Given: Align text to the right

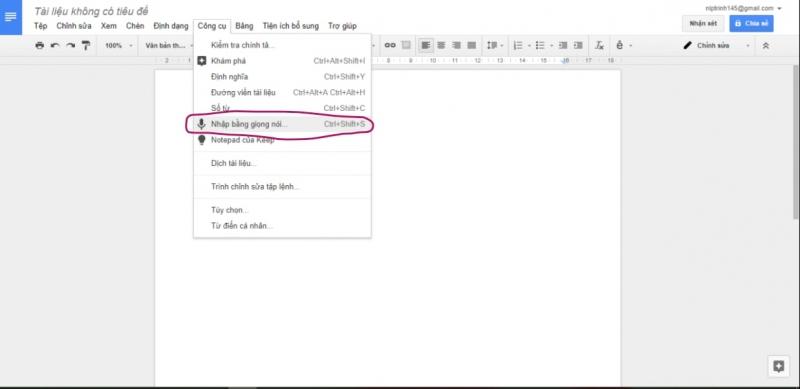Looking at the screenshot, I should point(457,45).
